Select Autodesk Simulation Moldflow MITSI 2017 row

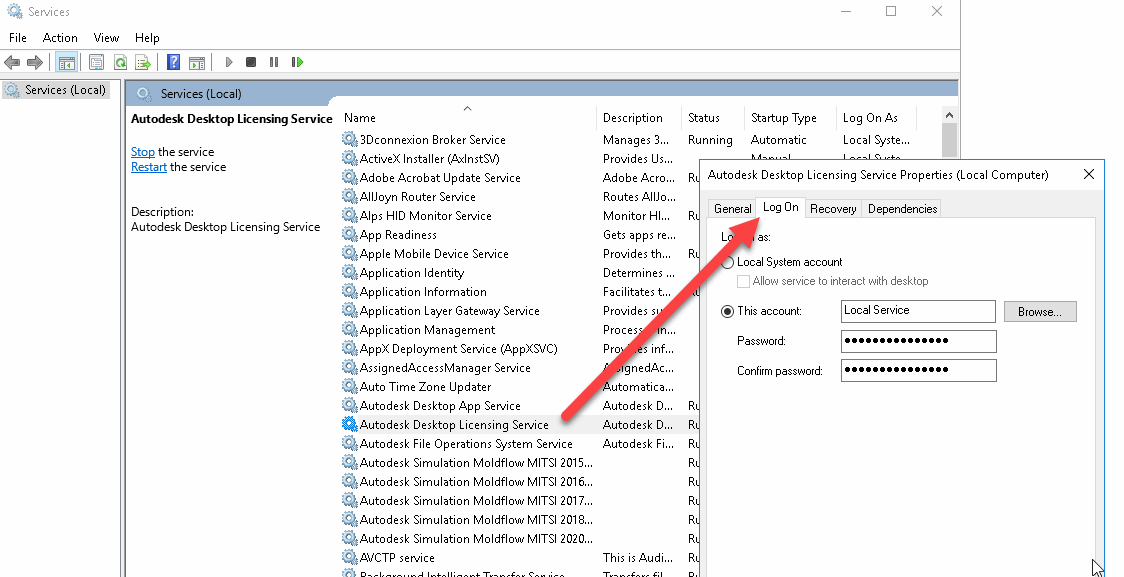click(476, 500)
